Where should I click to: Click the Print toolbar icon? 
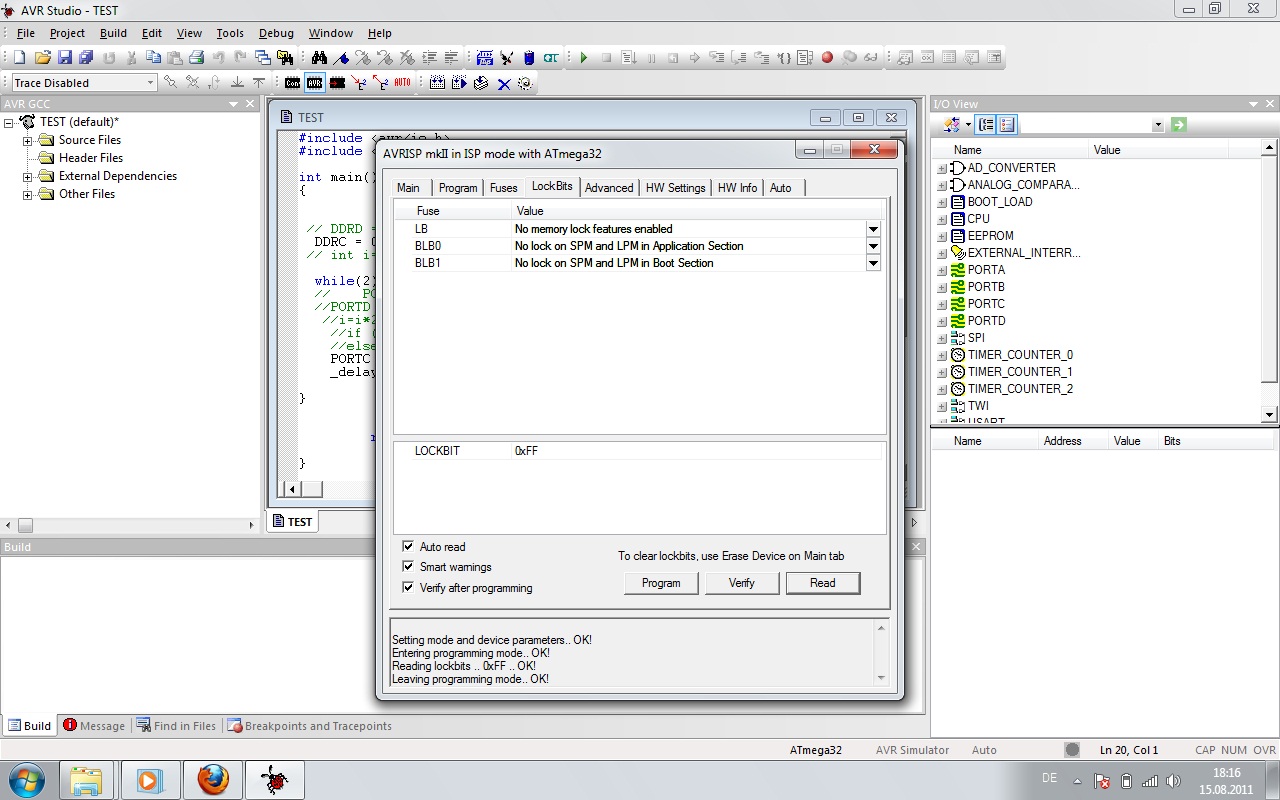pos(197,58)
